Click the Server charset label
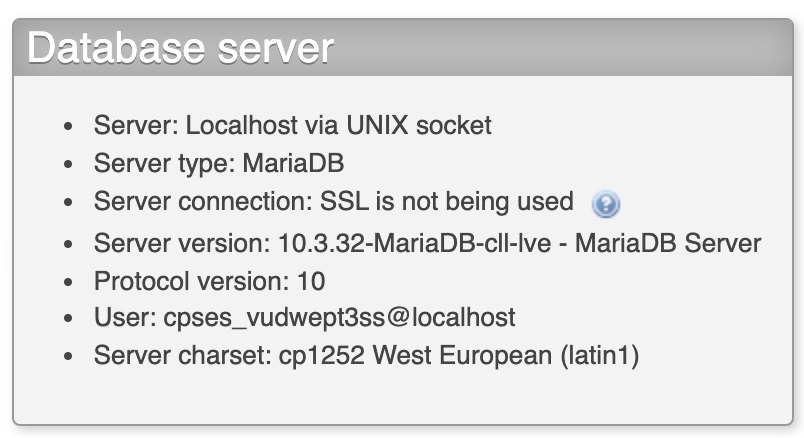 (183, 355)
